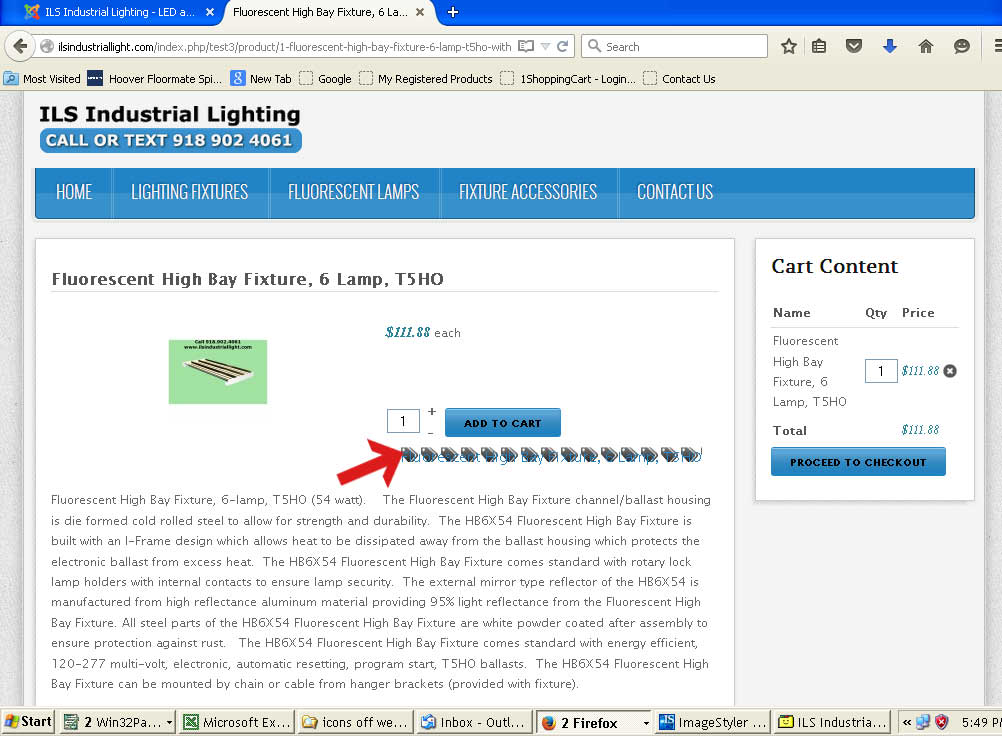Click inside the browser Search field
Viewport: 1002px width, 736px height.
[674, 47]
